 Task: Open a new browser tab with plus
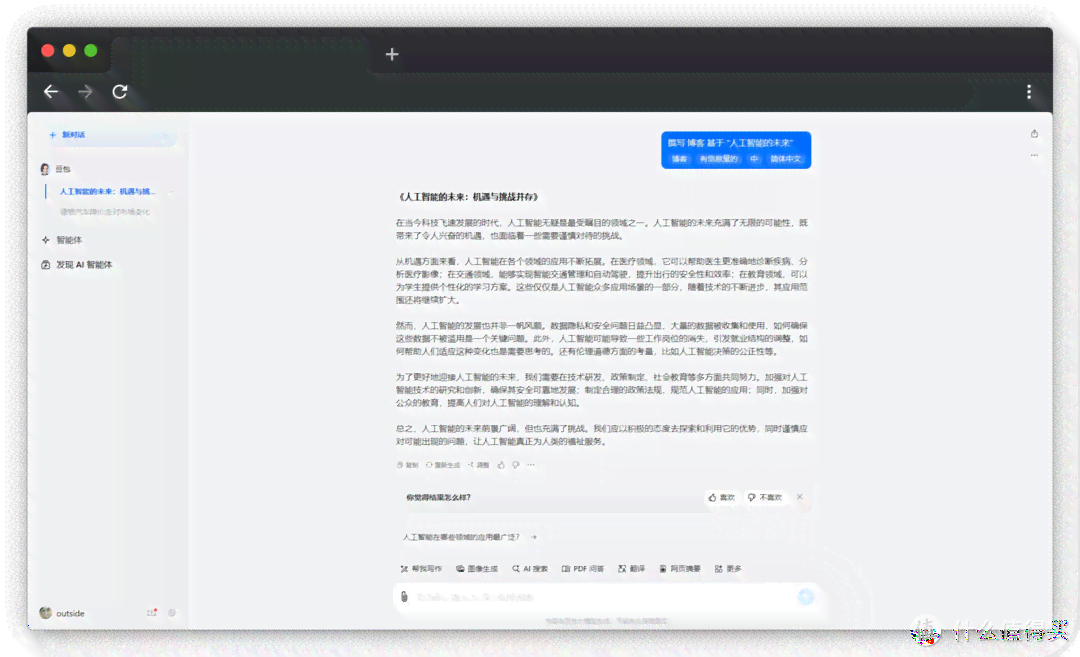392,54
